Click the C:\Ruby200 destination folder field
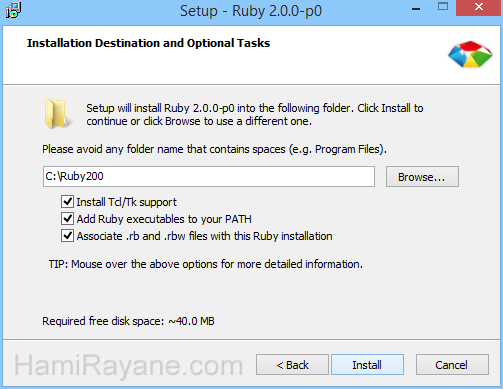This screenshot has height=389, width=503. click(209, 176)
